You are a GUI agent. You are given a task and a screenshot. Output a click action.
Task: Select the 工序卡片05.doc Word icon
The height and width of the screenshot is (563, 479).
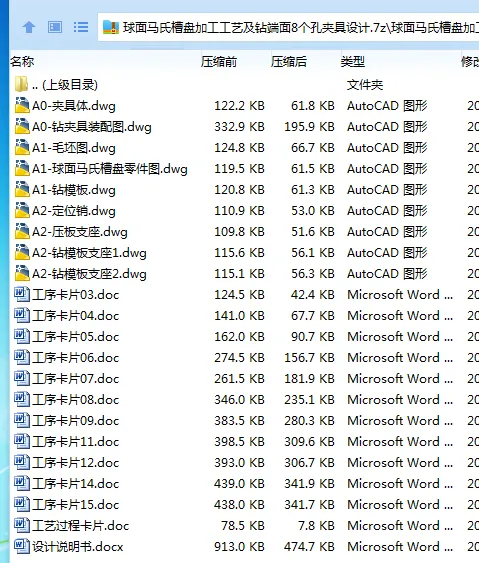[x=22, y=336]
